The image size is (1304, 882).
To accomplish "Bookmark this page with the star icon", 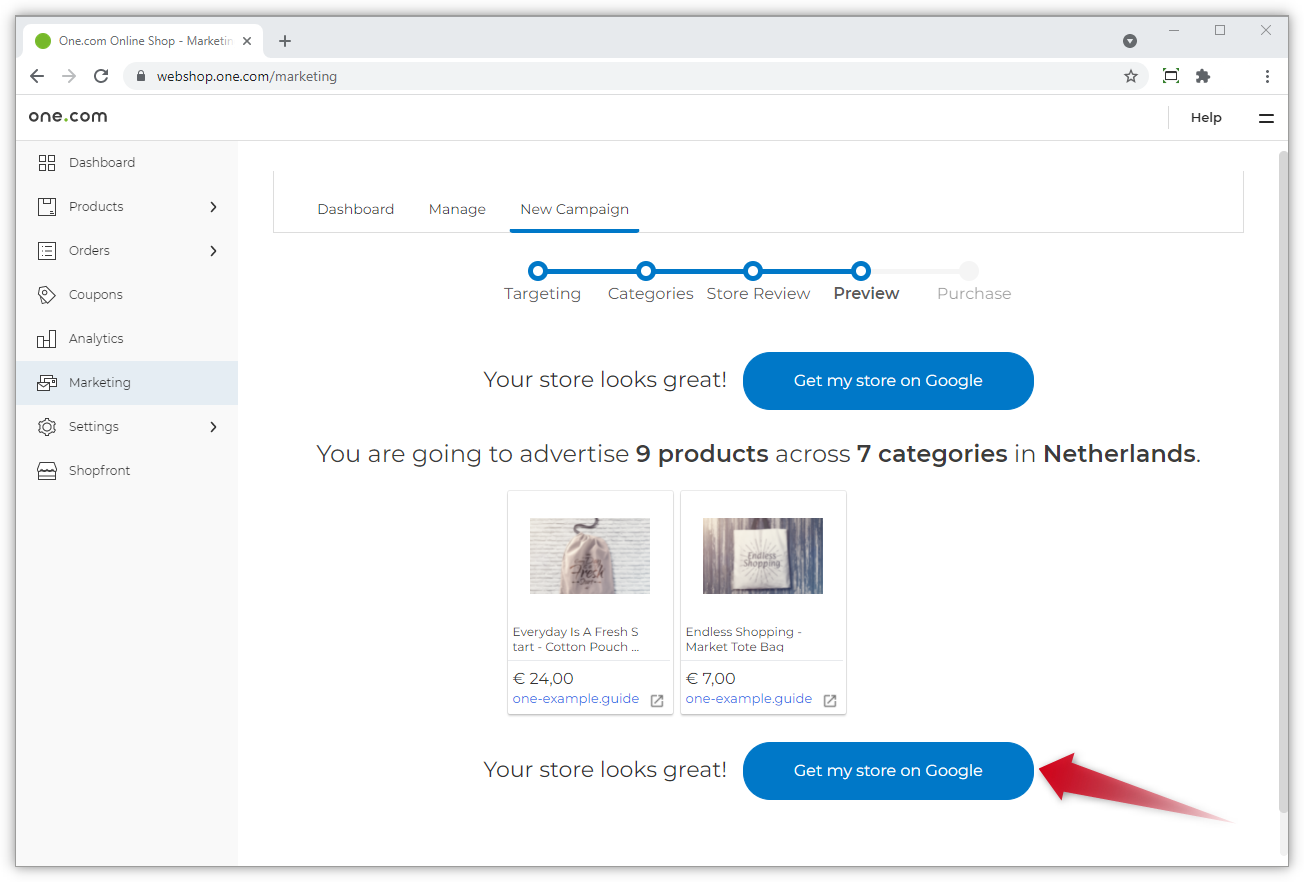I will click(x=1131, y=76).
